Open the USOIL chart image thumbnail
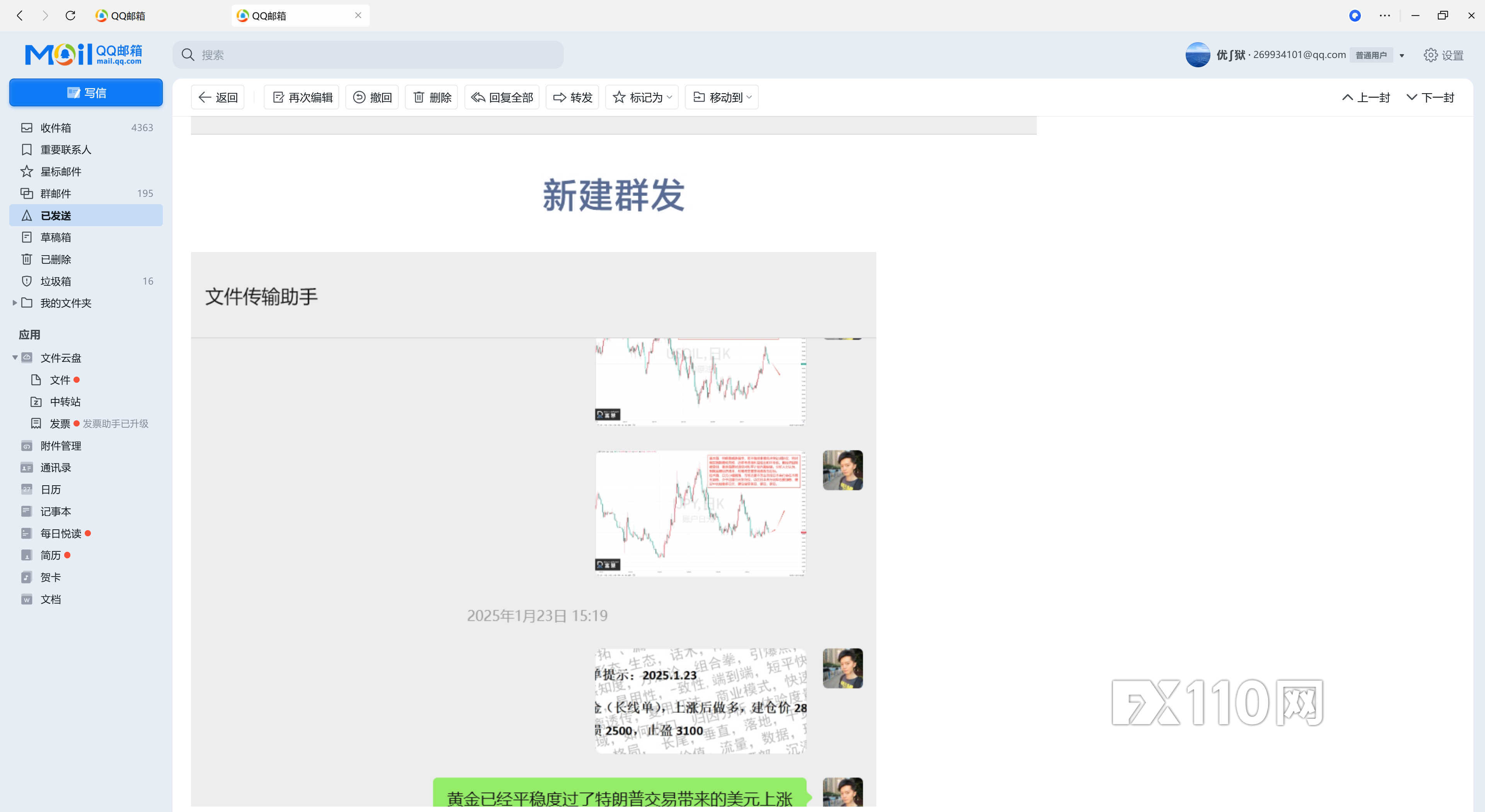Image resolution: width=1485 pixels, height=812 pixels. 700,382
